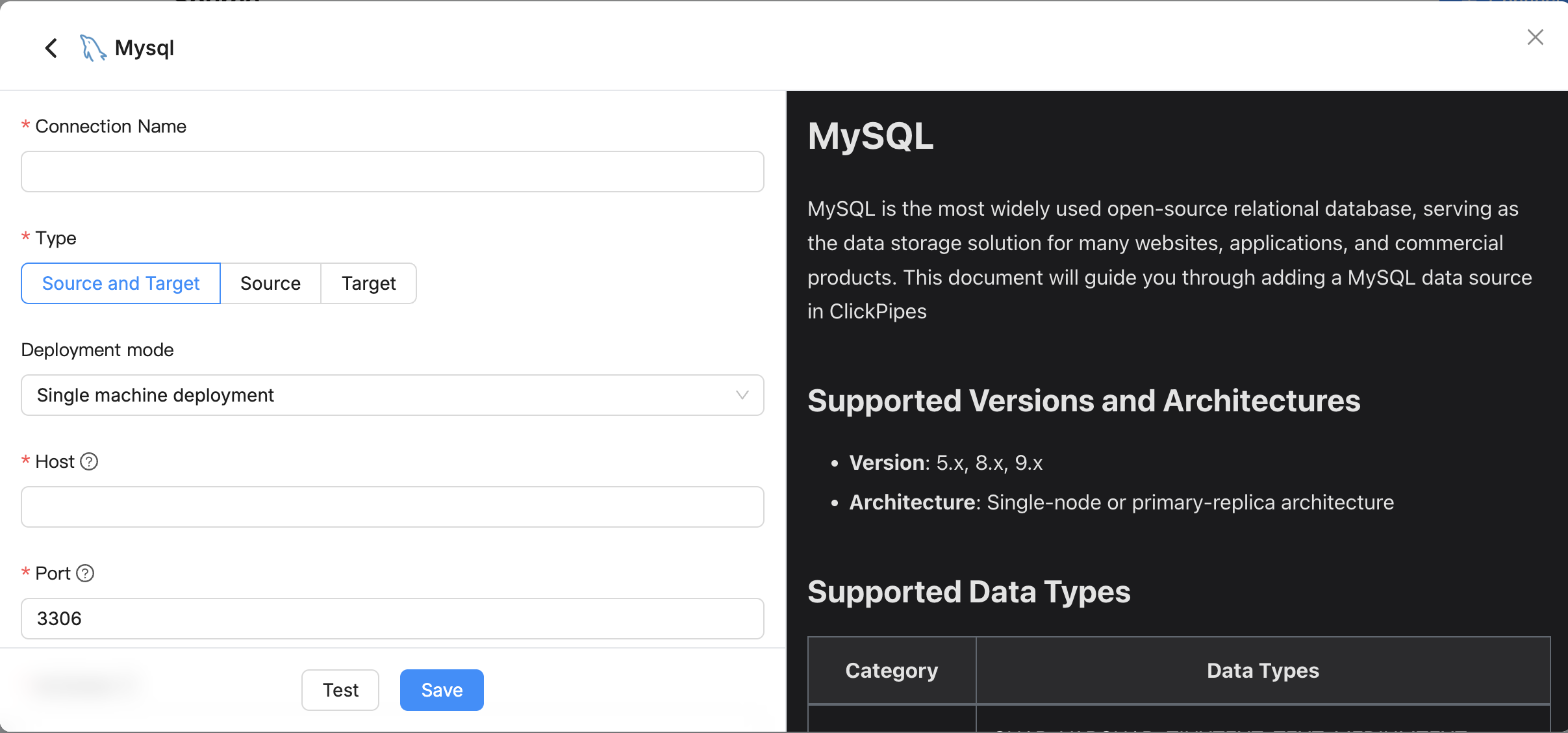Test the connection with the Test button

pos(340,690)
